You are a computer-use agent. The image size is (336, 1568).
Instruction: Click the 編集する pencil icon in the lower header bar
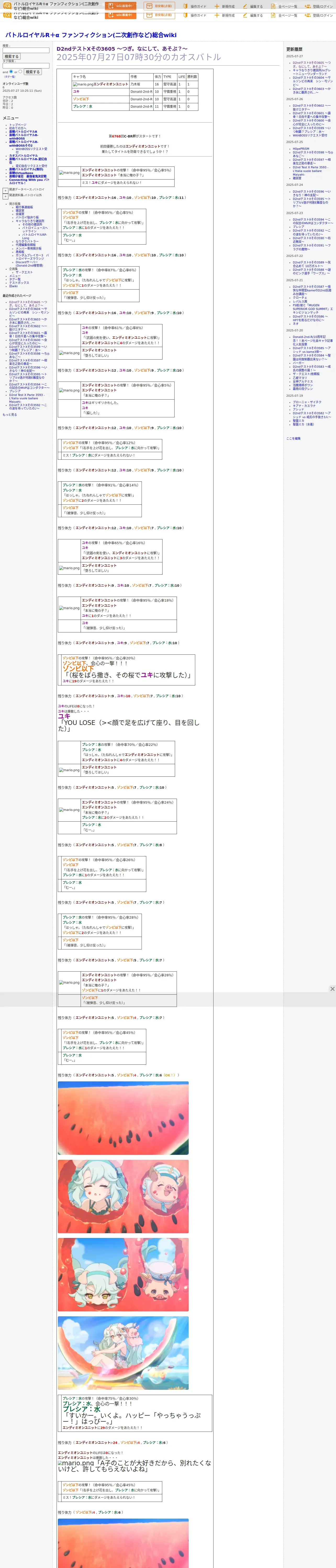point(245,15)
